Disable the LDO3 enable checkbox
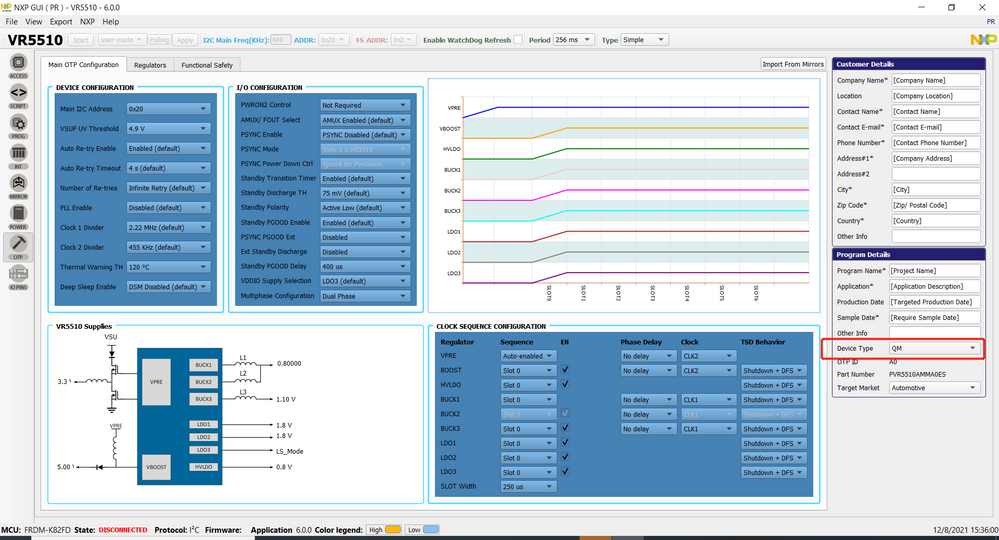The image size is (999, 540). click(x=566, y=472)
